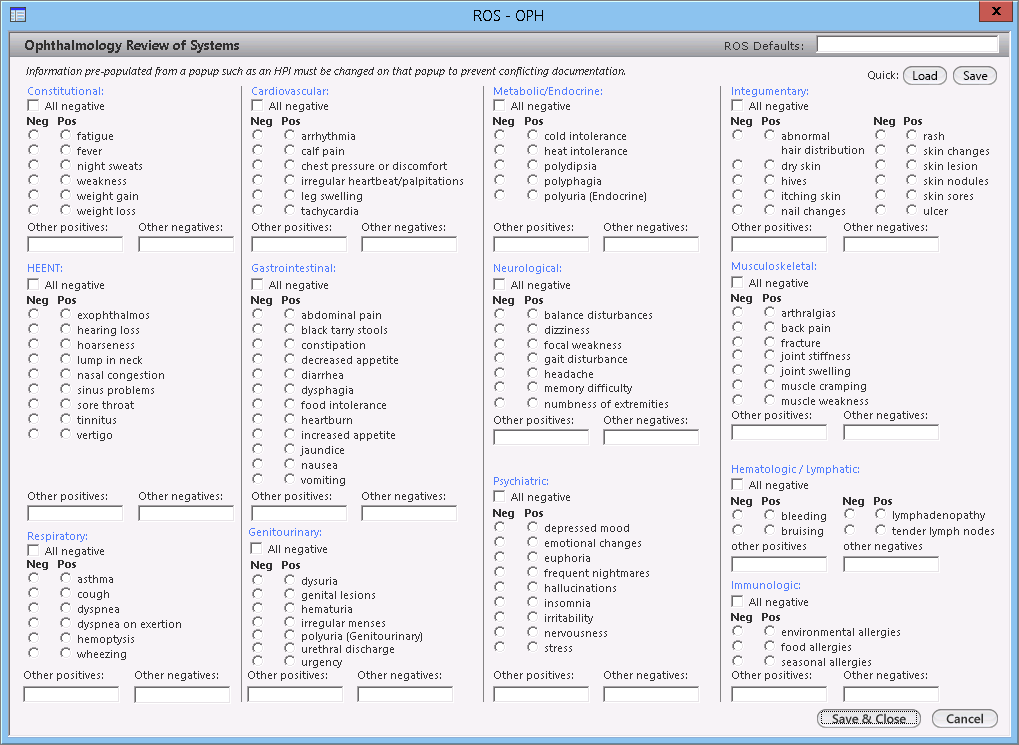Check Gastrointestinal All negative box
The height and width of the screenshot is (745, 1019).
257,284
